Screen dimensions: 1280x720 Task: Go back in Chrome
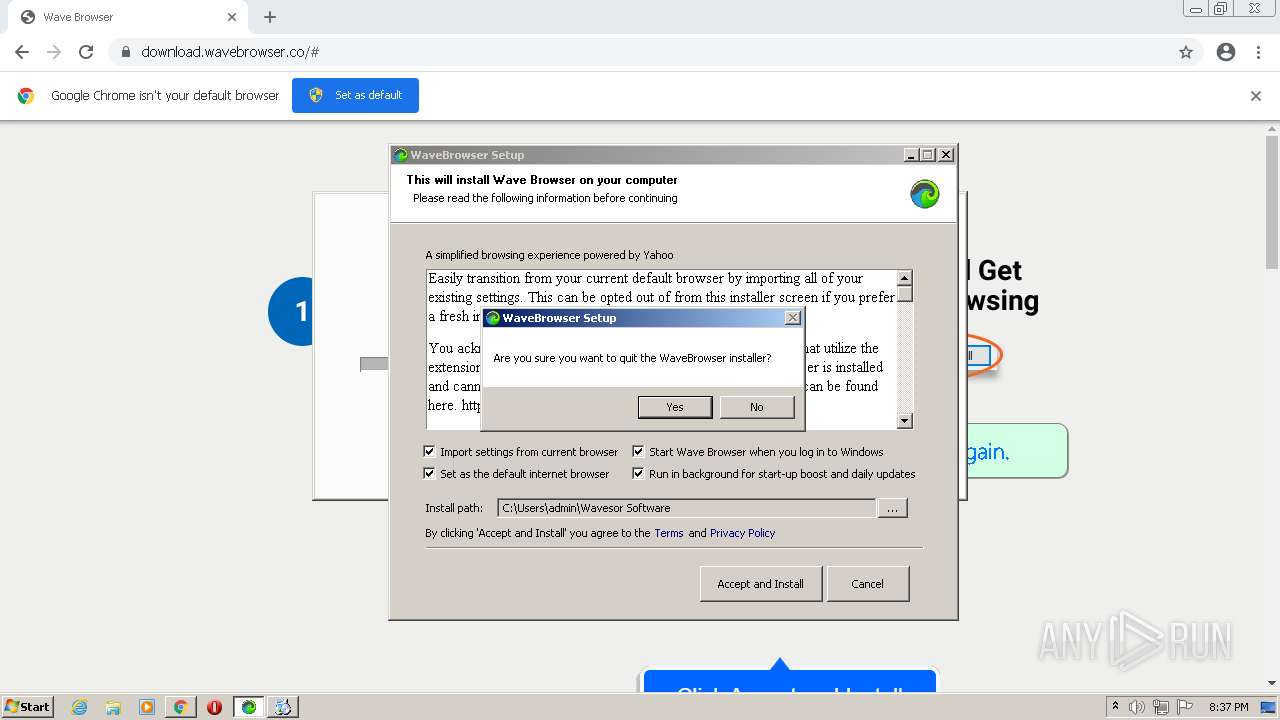coord(22,52)
